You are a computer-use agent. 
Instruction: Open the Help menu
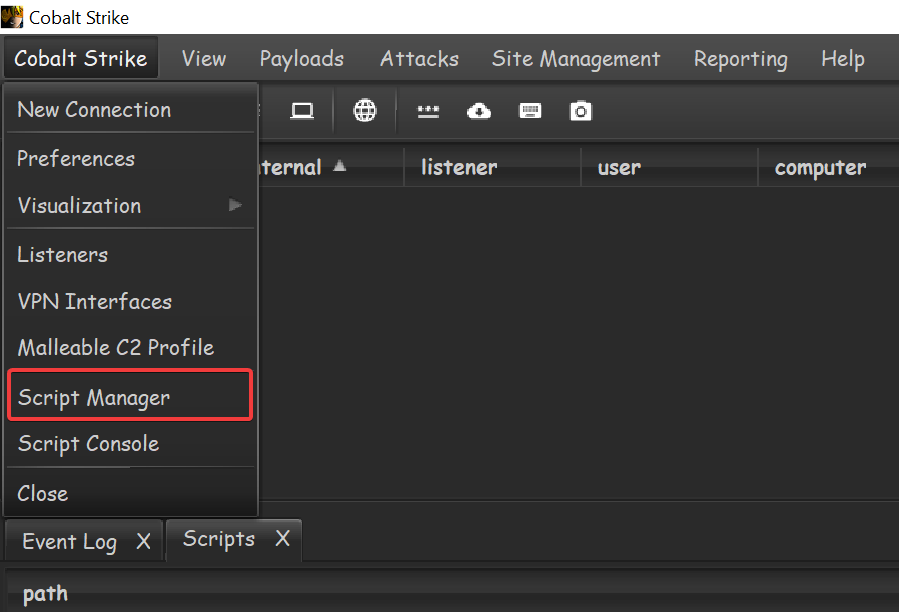[843, 59]
